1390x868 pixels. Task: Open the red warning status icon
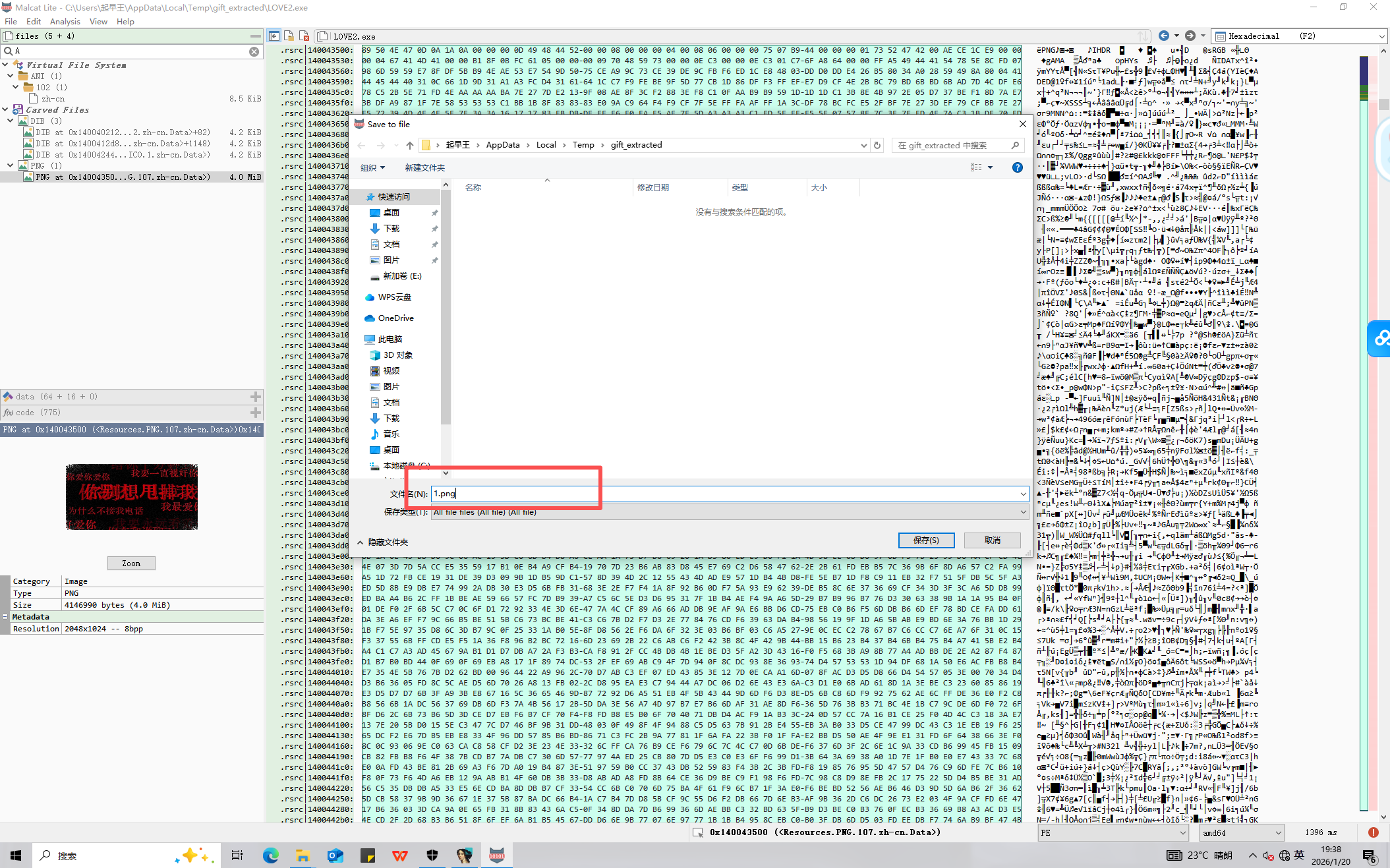point(1374,832)
